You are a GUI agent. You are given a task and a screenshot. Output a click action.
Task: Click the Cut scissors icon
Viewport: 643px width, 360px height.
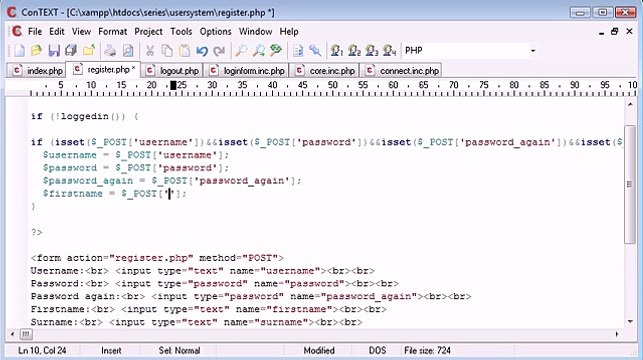pyautogui.click(x=150, y=51)
